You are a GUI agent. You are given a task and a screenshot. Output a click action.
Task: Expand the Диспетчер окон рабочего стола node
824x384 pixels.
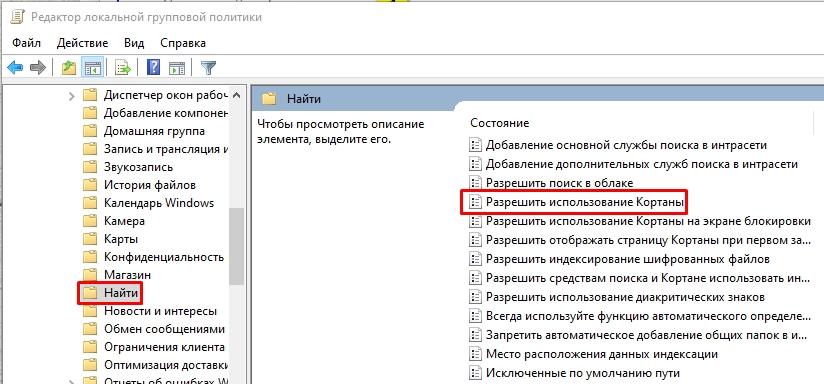(x=72, y=96)
